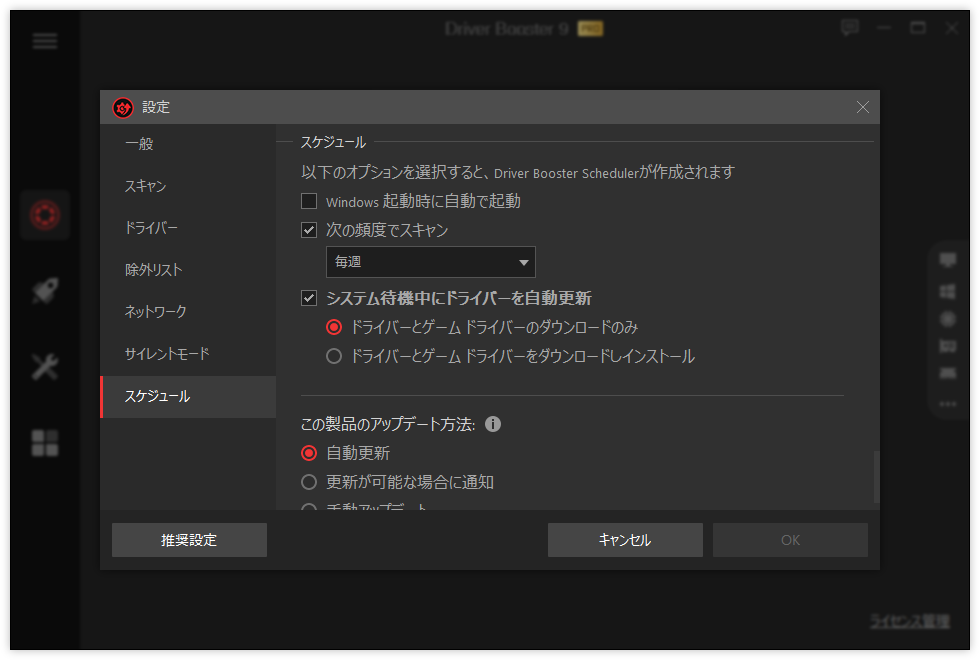The height and width of the screenshot is (660, 980).
Task: Uncheck 次の頻度でスキャン checkbox
Action: (309, 230)
